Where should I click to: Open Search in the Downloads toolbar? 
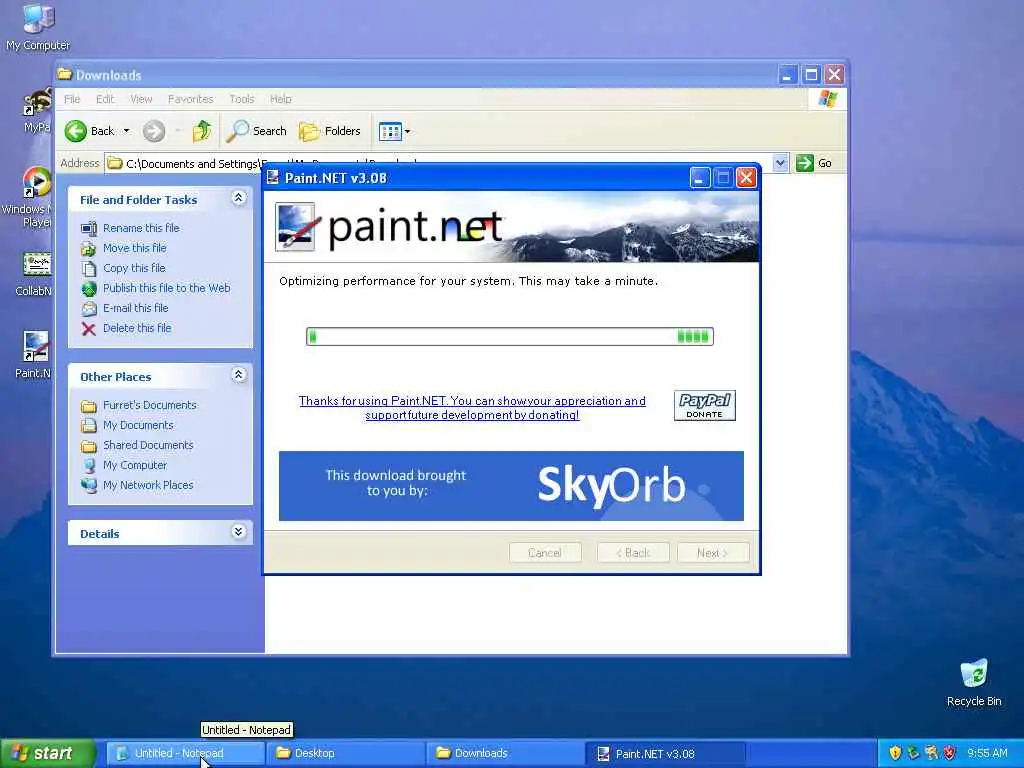point(257,131)
